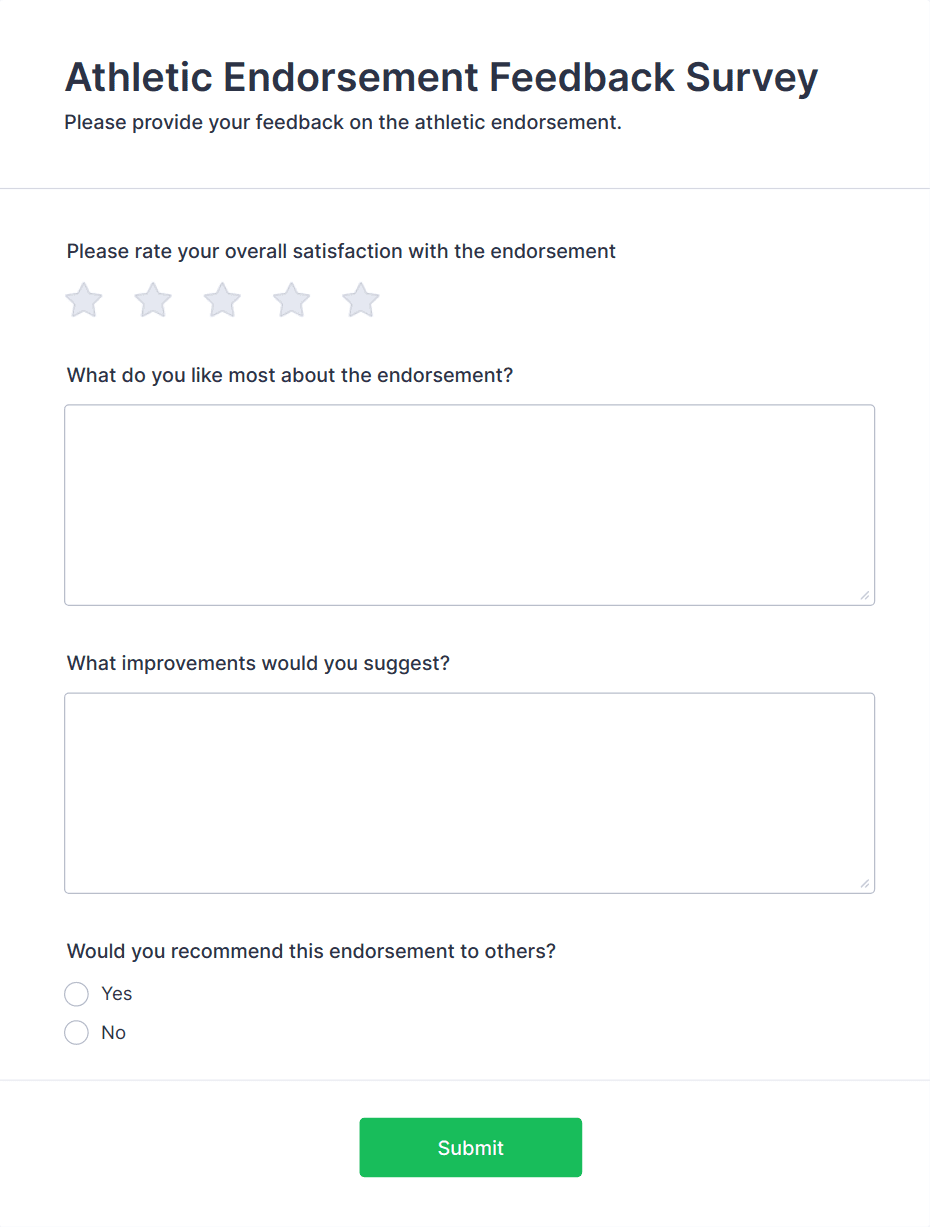The height and width of the screenshot is (1227, 930).
Task: Click the Athletic Endorsement Feedback Survey heading
Action: [441, 77]
